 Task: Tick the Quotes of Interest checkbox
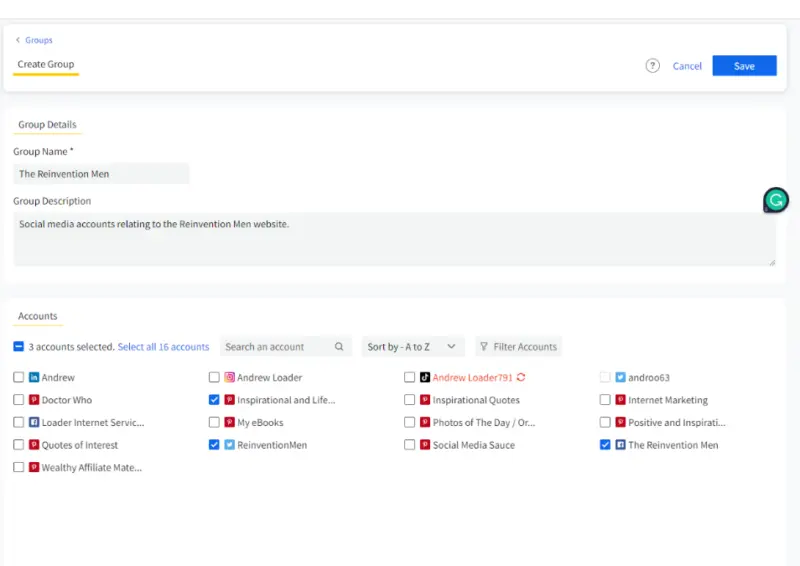19,445
